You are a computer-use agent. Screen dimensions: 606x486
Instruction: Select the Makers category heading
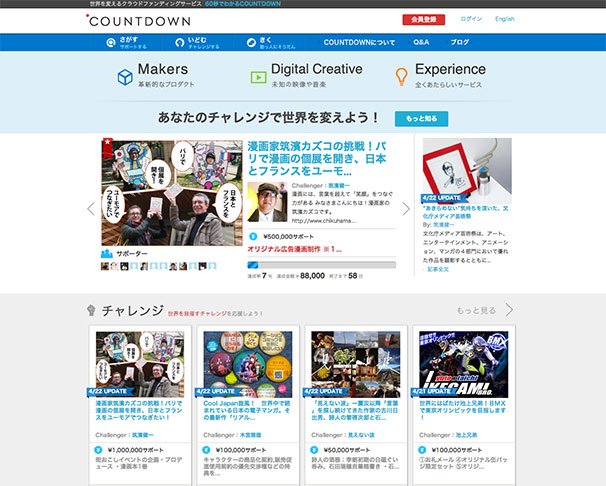click(x=163, y=69)
